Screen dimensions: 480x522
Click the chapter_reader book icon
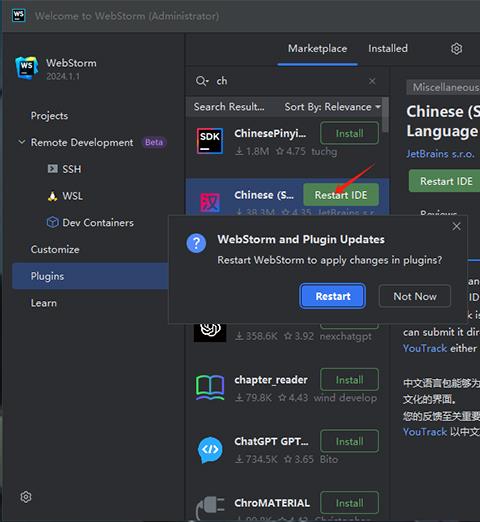(x=210, y=388)
